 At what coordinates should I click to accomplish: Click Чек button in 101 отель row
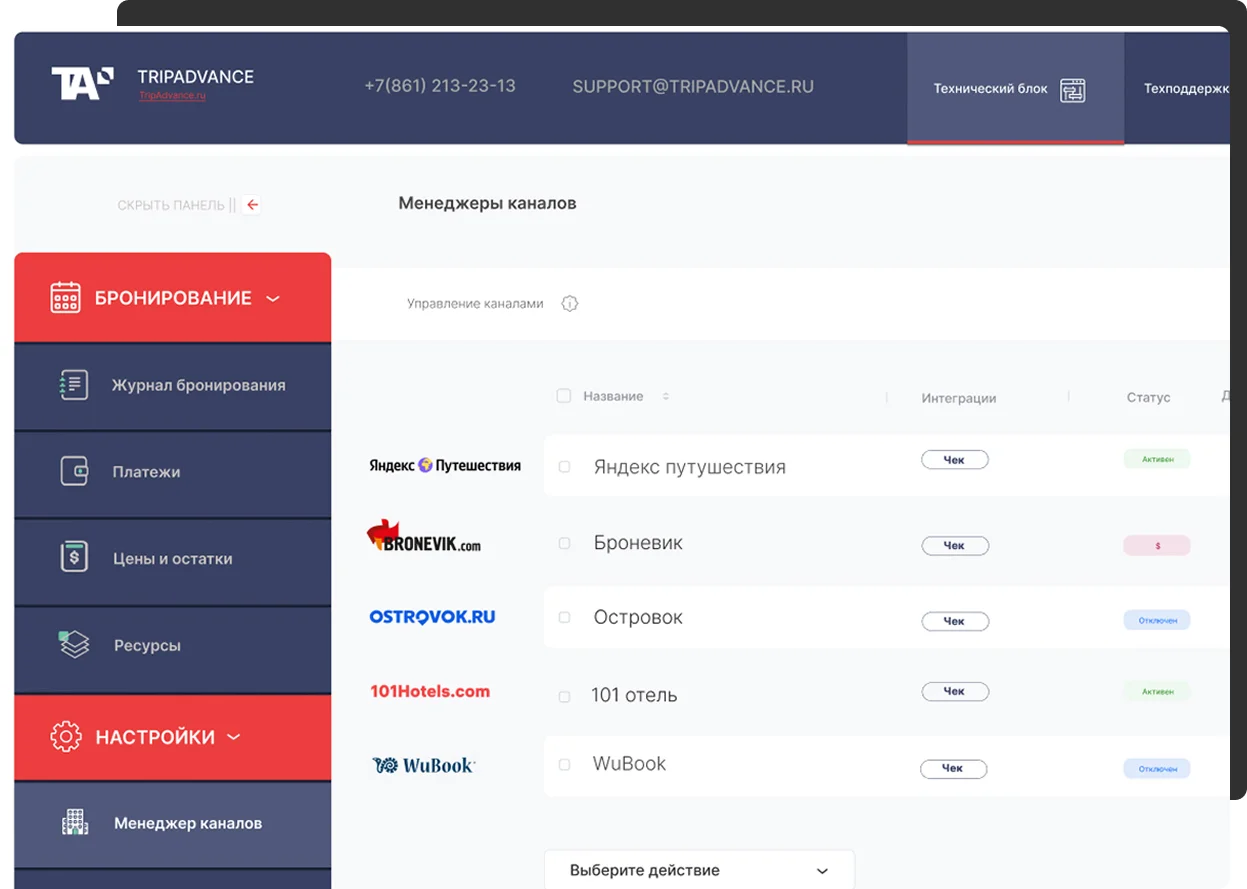tap(955, 691)
